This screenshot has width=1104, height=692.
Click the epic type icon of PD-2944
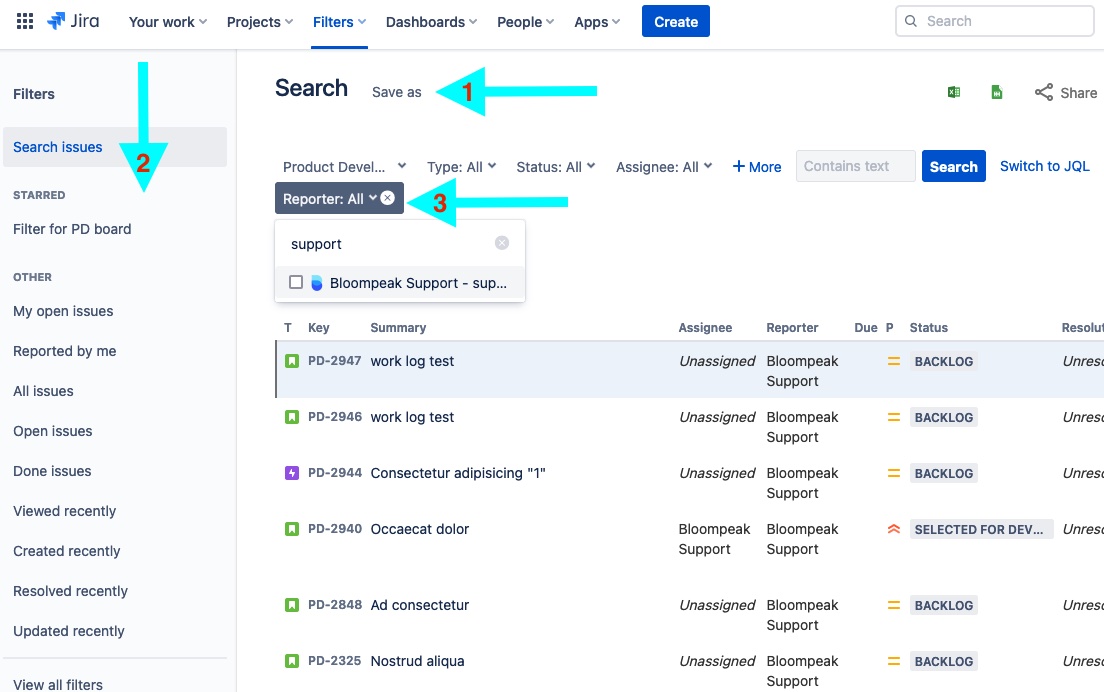click(291, 473)
